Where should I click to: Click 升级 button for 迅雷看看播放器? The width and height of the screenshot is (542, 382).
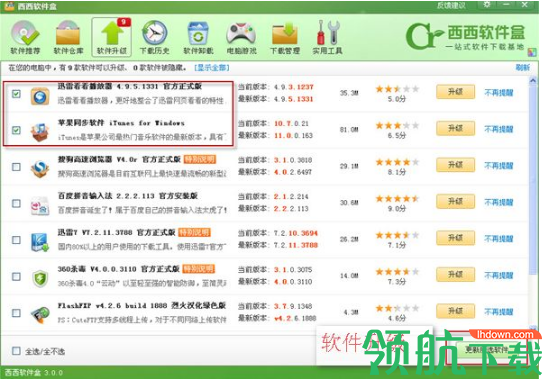(x=455, y=92)
